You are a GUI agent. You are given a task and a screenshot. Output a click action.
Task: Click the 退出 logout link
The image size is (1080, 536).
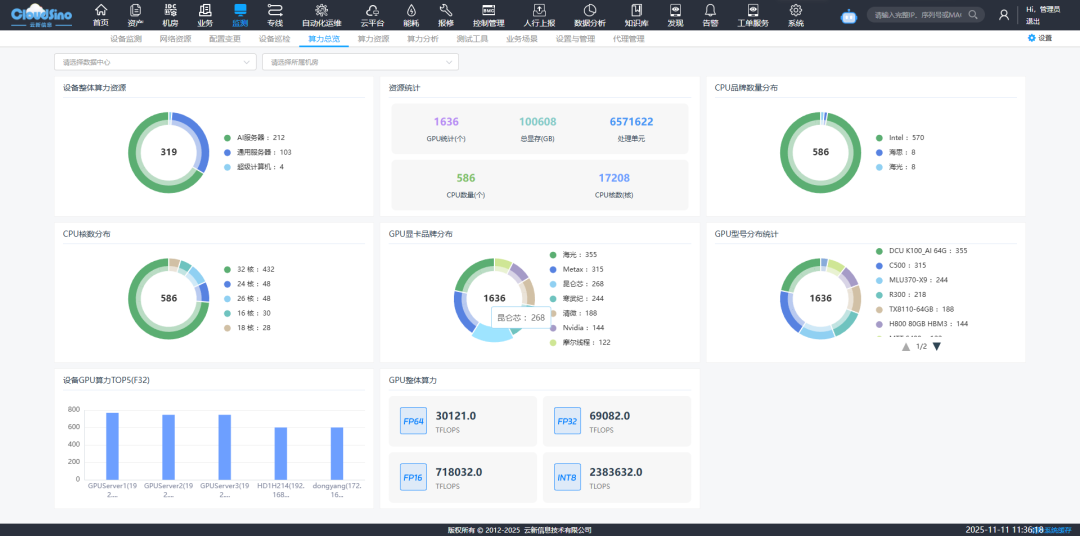(x=1033, y=20)
